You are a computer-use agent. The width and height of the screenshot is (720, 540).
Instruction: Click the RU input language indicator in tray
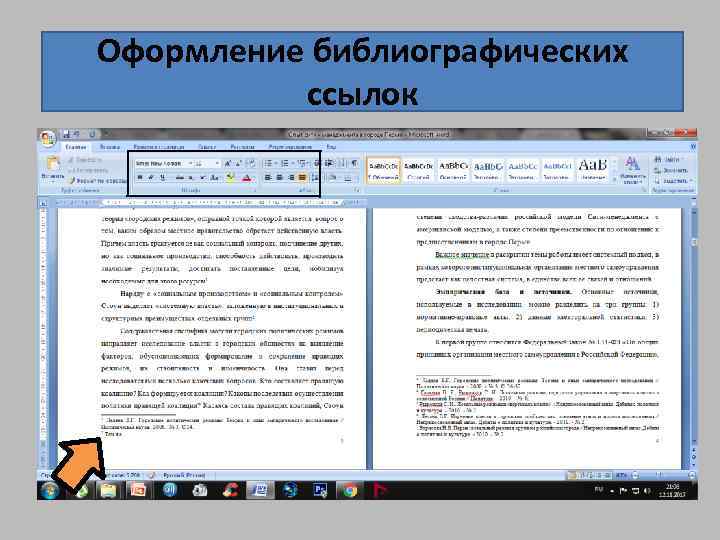[x=599, y=490]
